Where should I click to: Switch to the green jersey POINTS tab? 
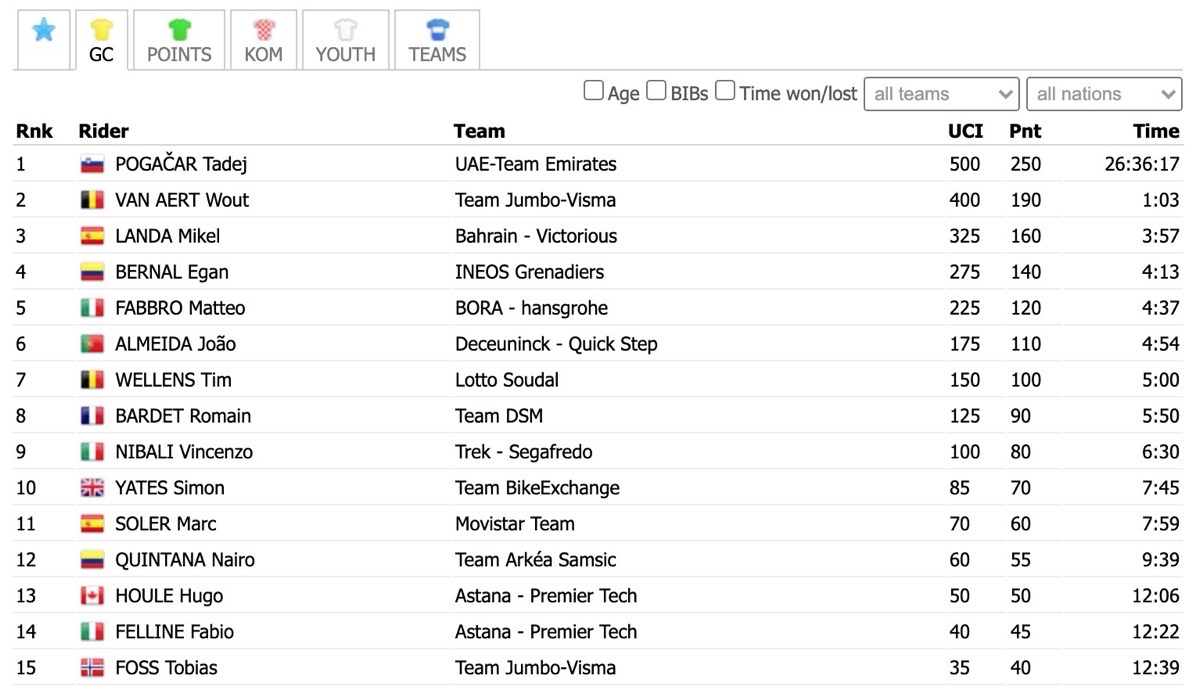[179, 40]
